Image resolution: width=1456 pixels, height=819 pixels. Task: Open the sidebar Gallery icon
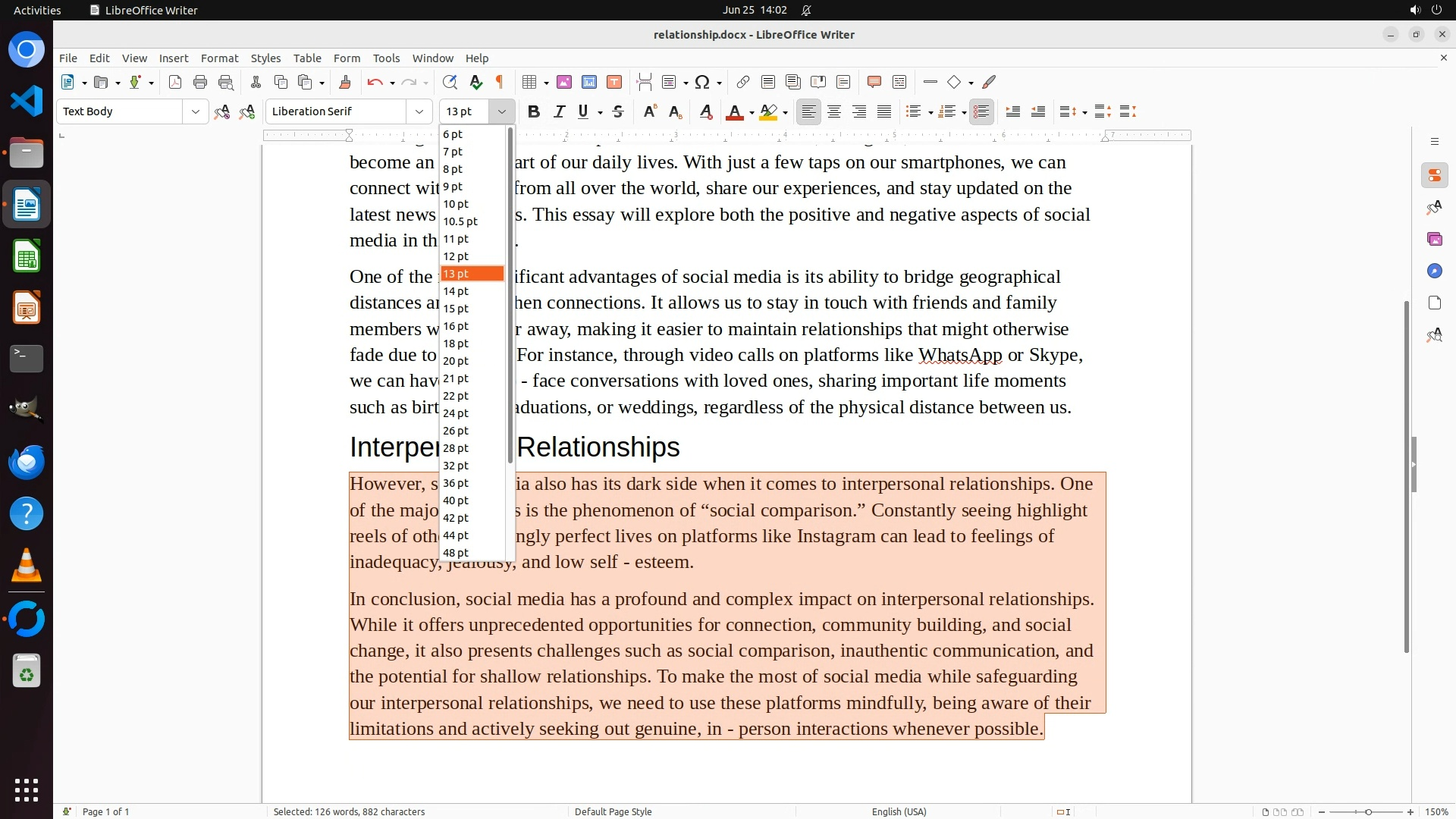[x=1434, y=239]
